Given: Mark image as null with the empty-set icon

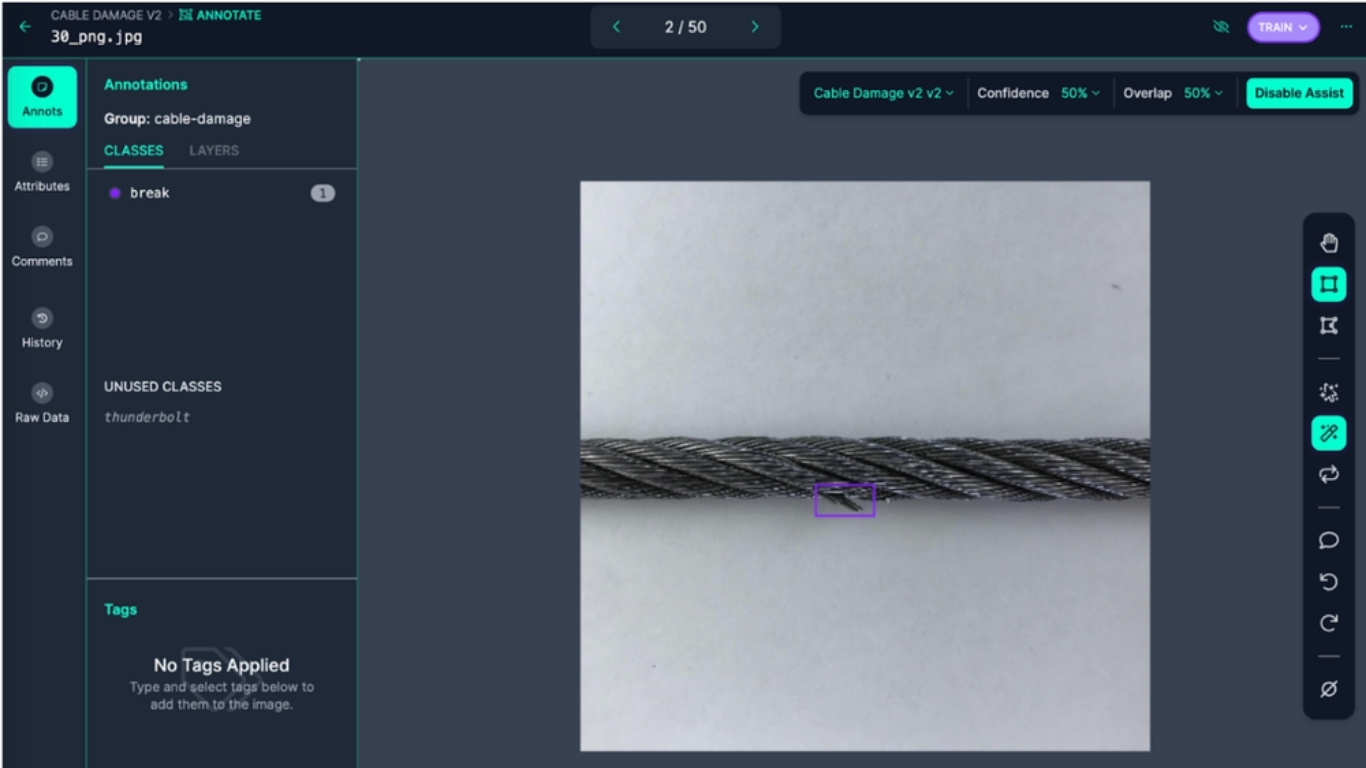Looking at the screenshot, I should [1328, 689].
